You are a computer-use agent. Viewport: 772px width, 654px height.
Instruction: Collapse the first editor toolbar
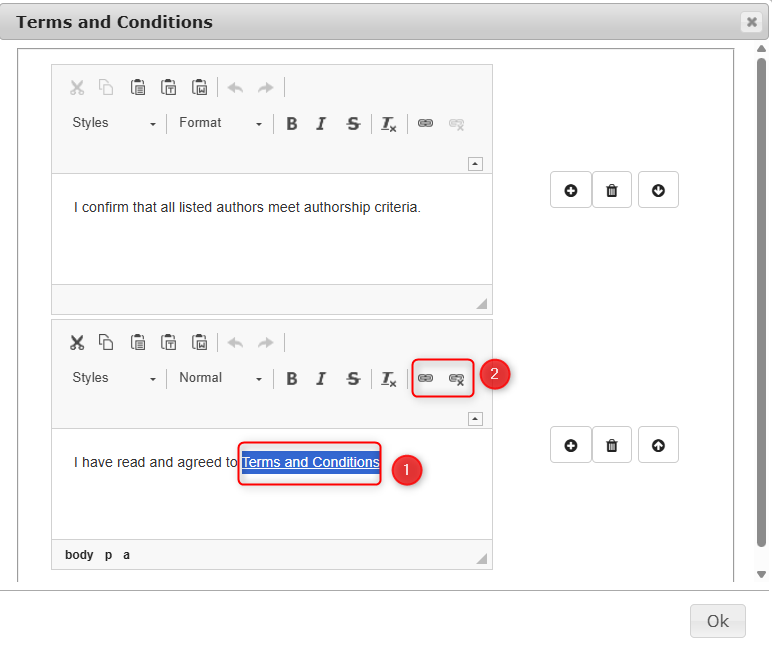tap(476, 163)
